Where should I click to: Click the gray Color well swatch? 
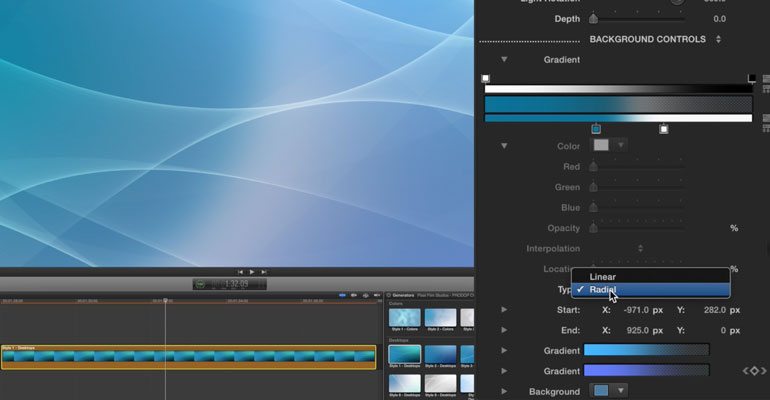point(601,145)
